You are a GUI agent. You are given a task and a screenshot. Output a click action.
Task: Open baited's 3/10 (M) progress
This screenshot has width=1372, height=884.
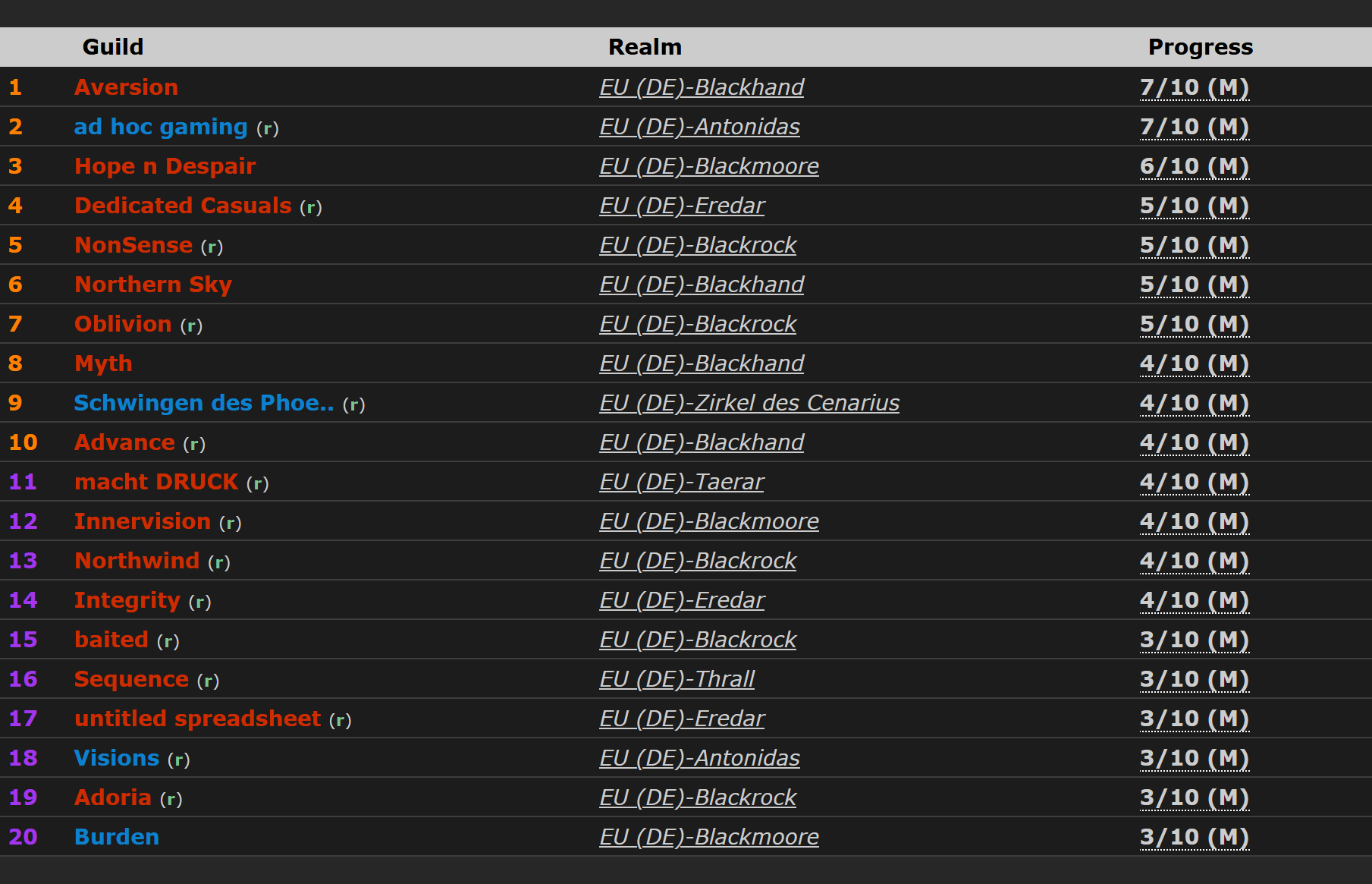tap(1195, 640)
